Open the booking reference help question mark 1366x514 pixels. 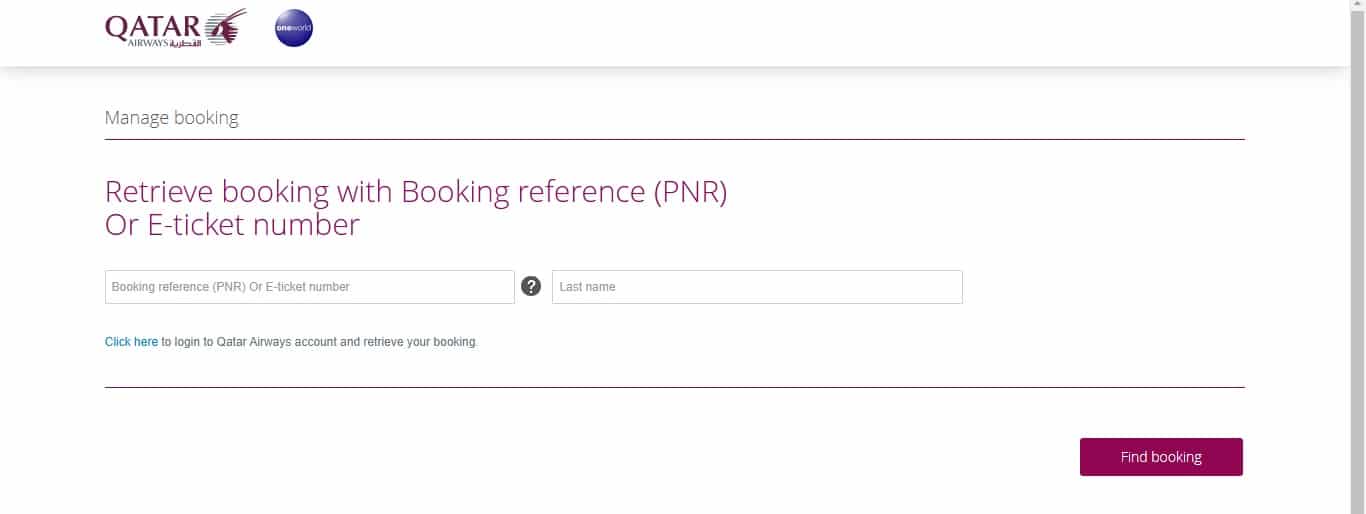[x=531, y=286]
